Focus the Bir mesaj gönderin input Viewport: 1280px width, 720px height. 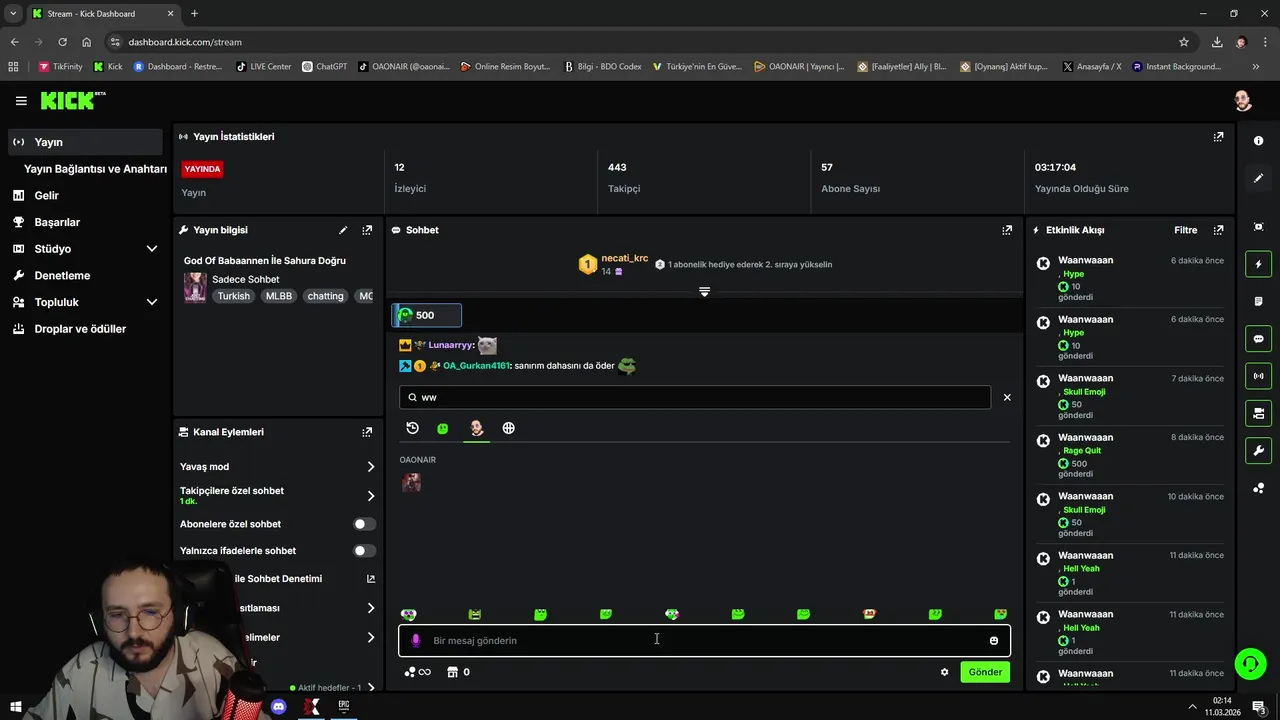(704, 641)
